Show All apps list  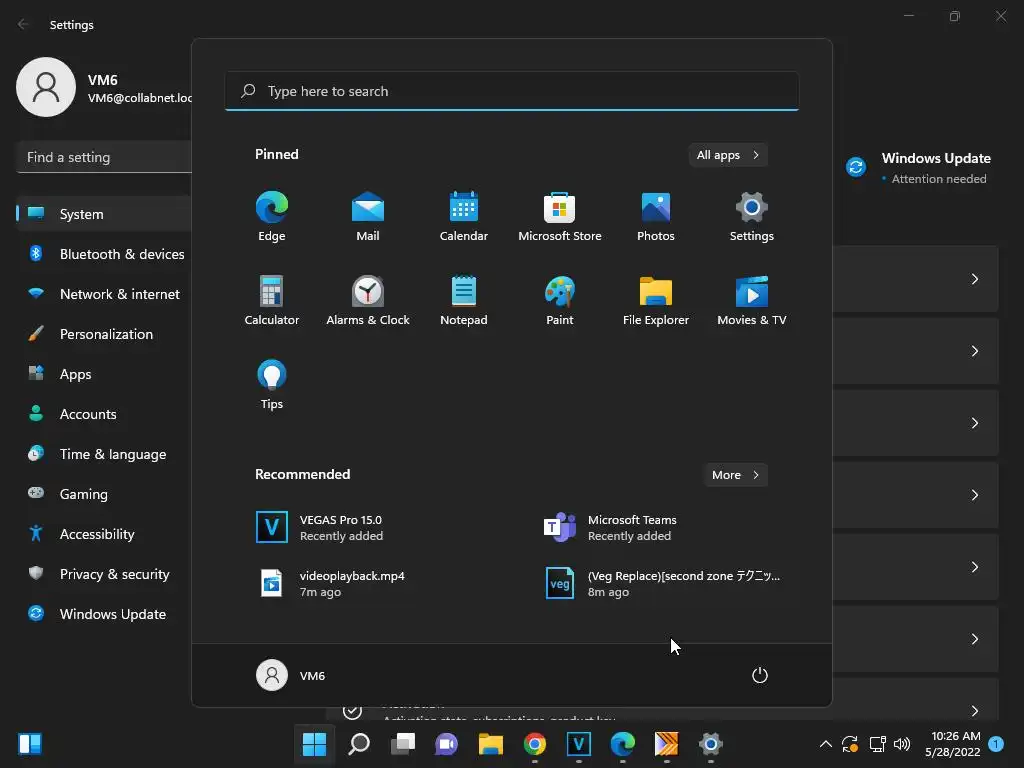coord(728,155)
